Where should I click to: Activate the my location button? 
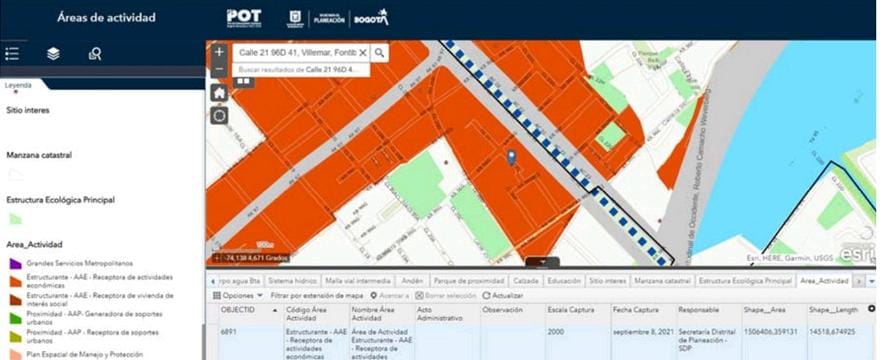tap(220, 115)
